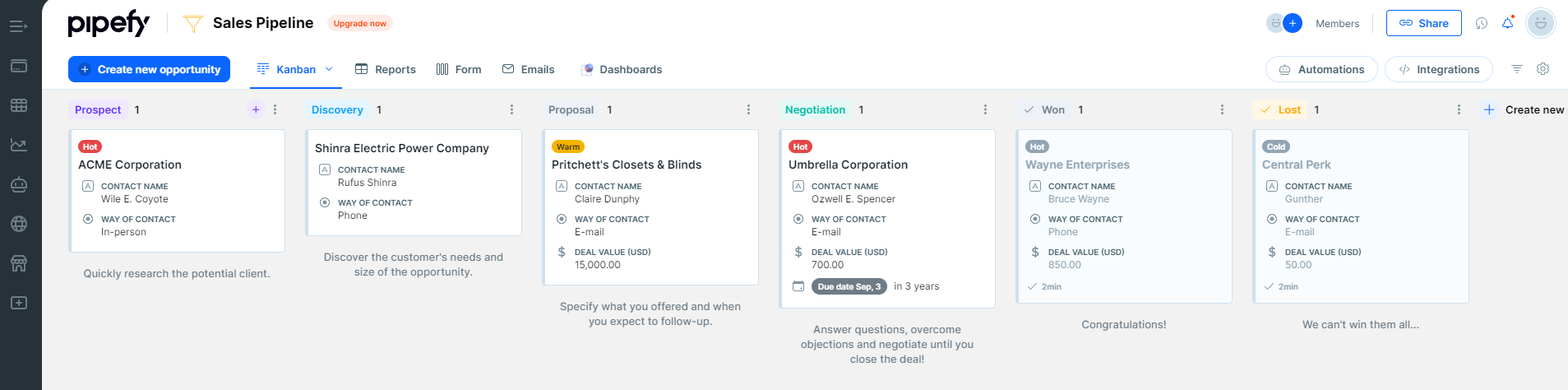
Task: Open the robot automation icon in sidebar
Action: [x=19, y=184]
